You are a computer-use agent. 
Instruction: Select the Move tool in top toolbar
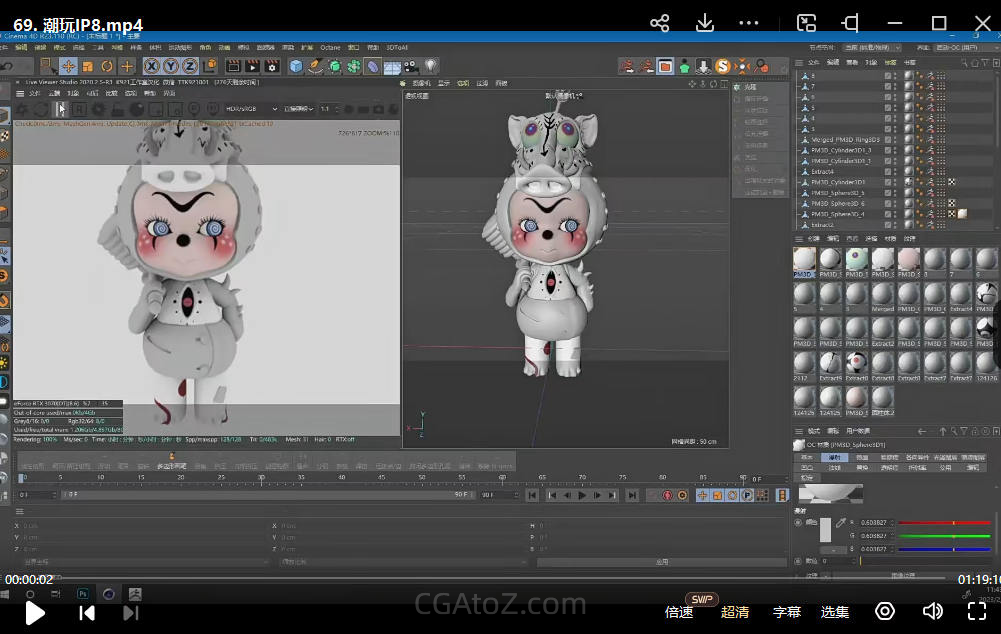tap(68, 66)
